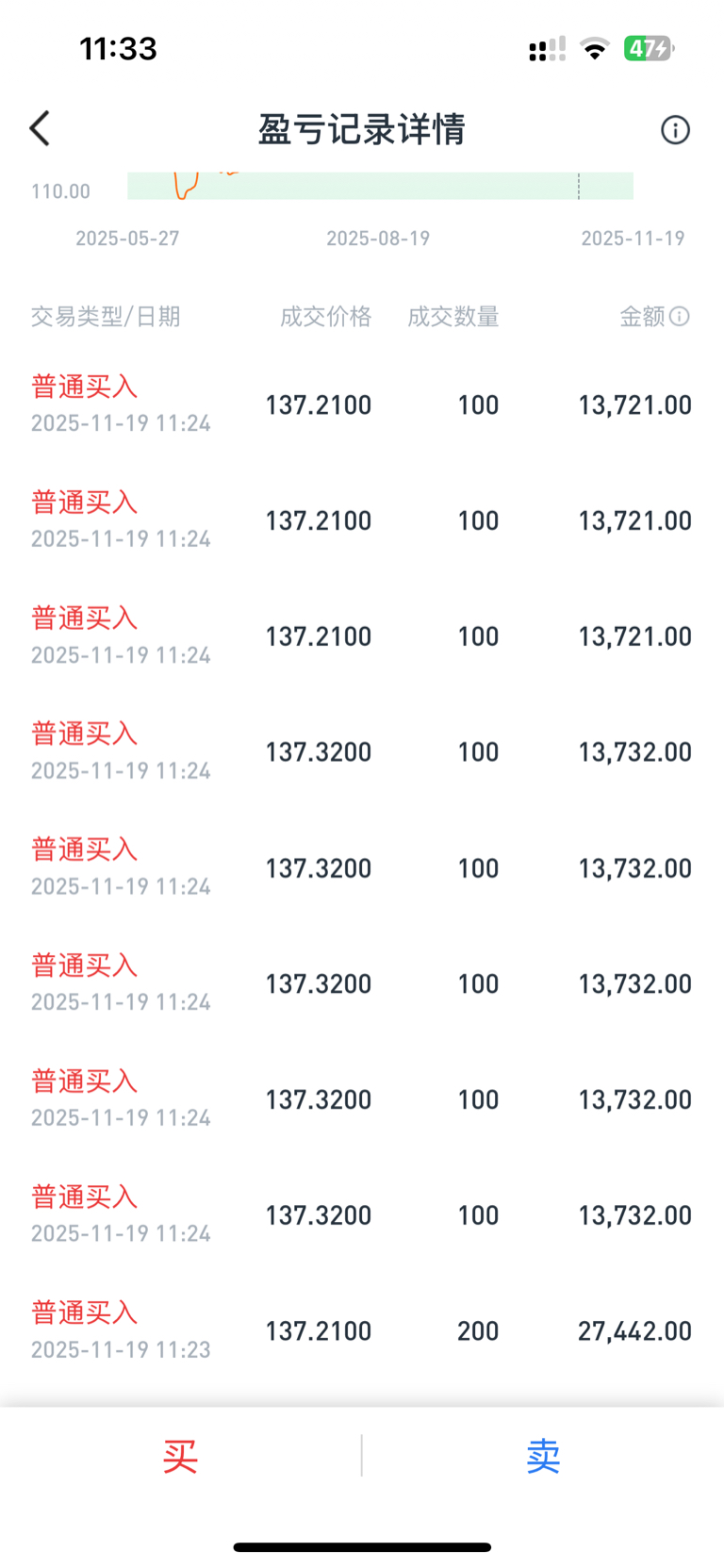Open the 27,442.00 buy record at 11:23
The width and height of the screenshot is (724, 1568).
[362, 1330]
